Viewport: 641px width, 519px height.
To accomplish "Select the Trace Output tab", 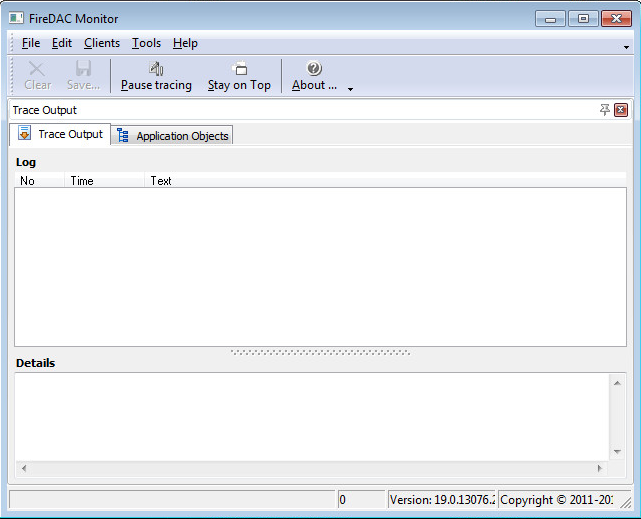I will (61, 134).
